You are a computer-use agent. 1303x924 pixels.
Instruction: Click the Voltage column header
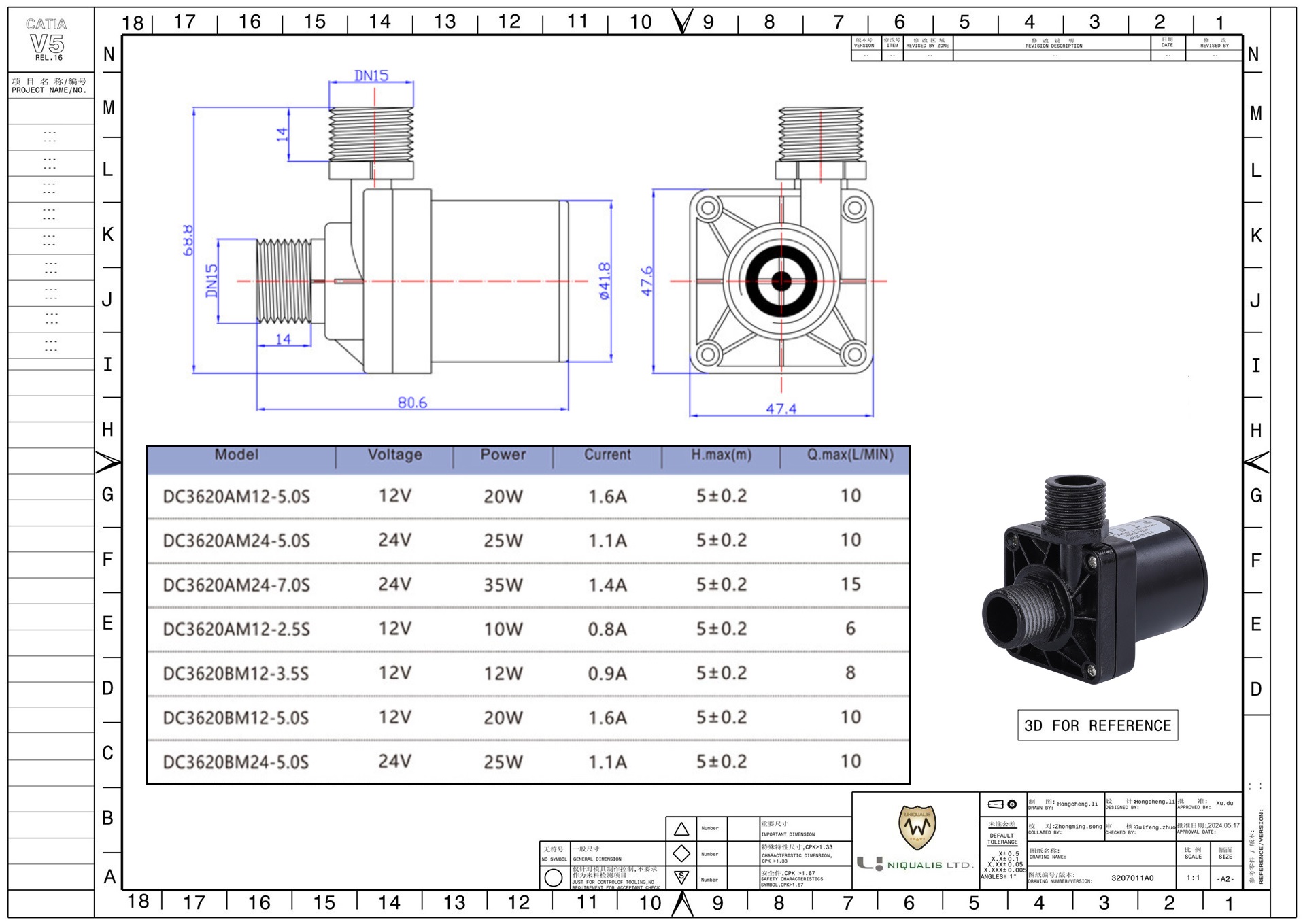click(x=394, y=455)
